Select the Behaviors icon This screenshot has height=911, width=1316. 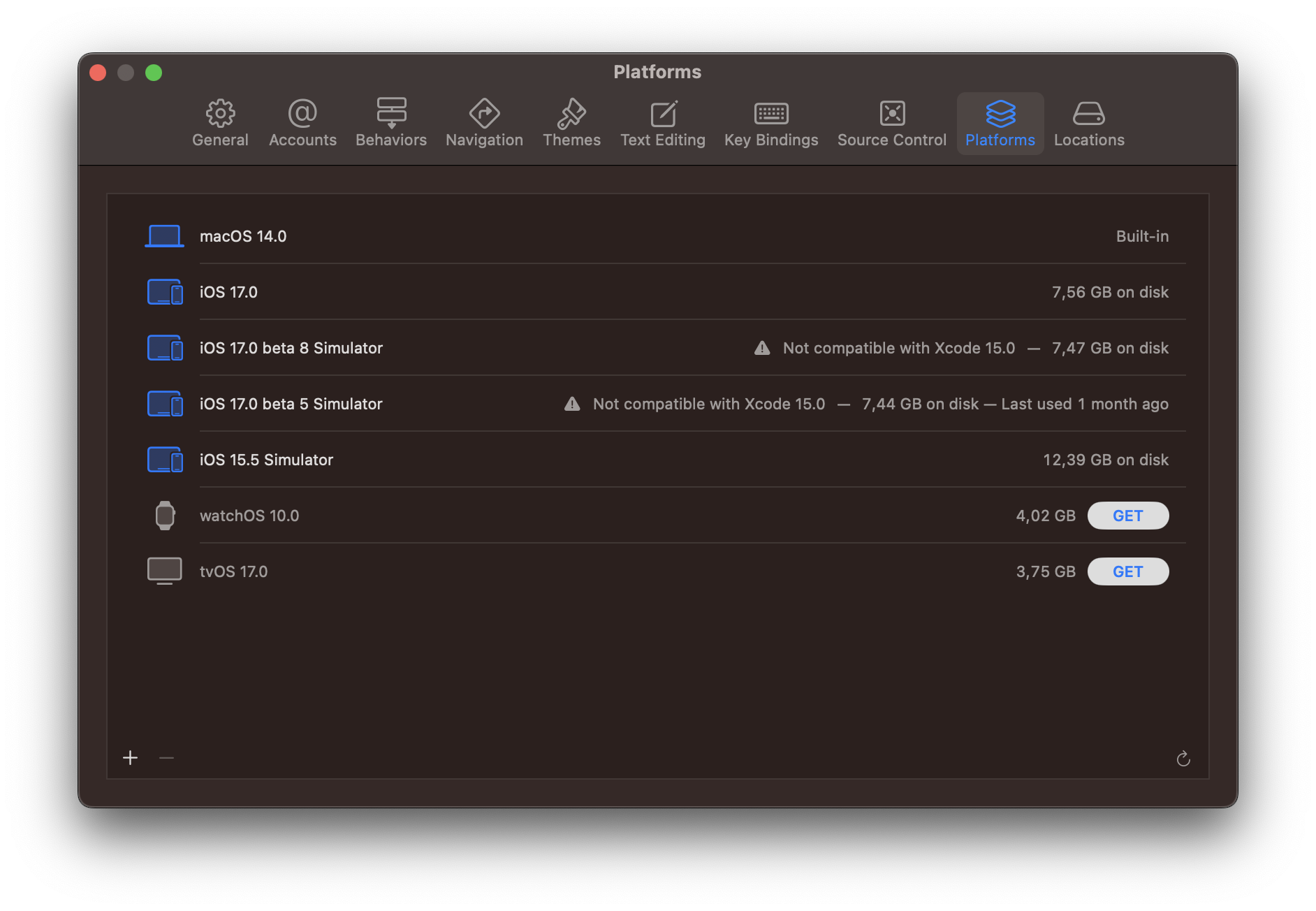click(x=390, y=123)
